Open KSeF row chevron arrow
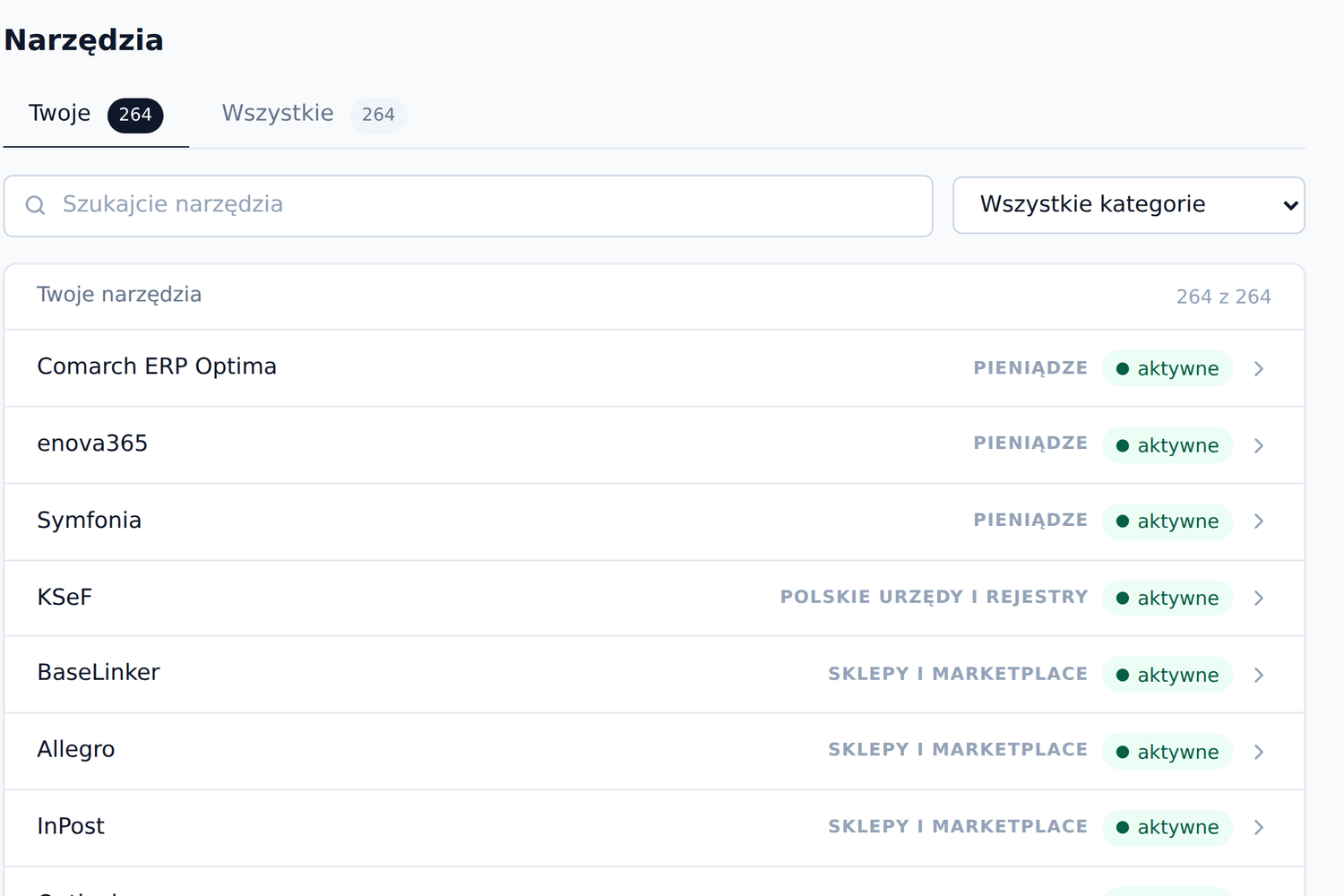The width and height of the screenshot is (1344, 896). coord(1259,598)
